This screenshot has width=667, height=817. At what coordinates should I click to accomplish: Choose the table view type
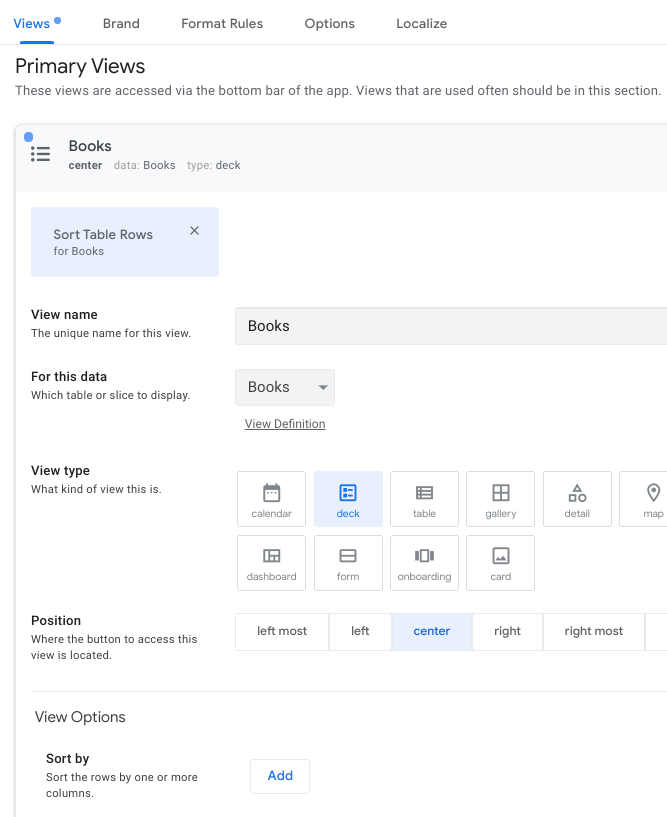[x=424, y=498]
